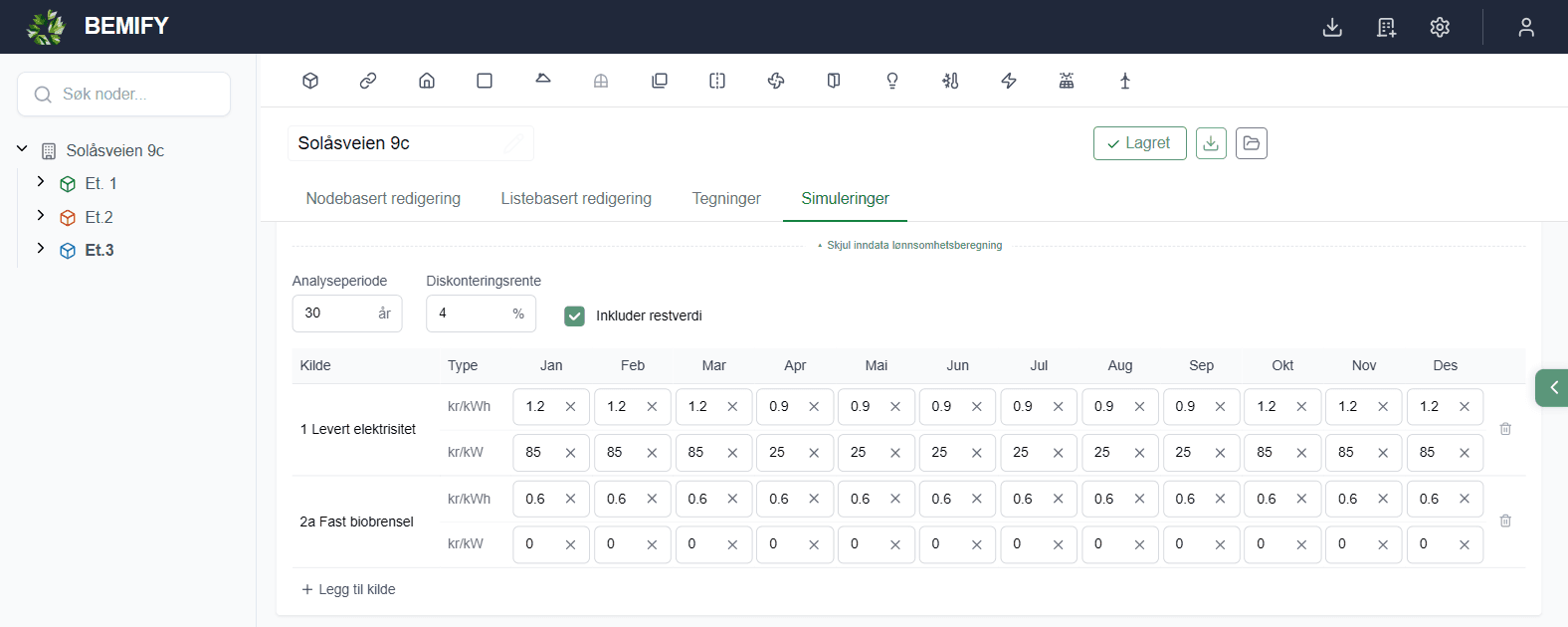Click the building-plus icon in top header

point(1386,27)
